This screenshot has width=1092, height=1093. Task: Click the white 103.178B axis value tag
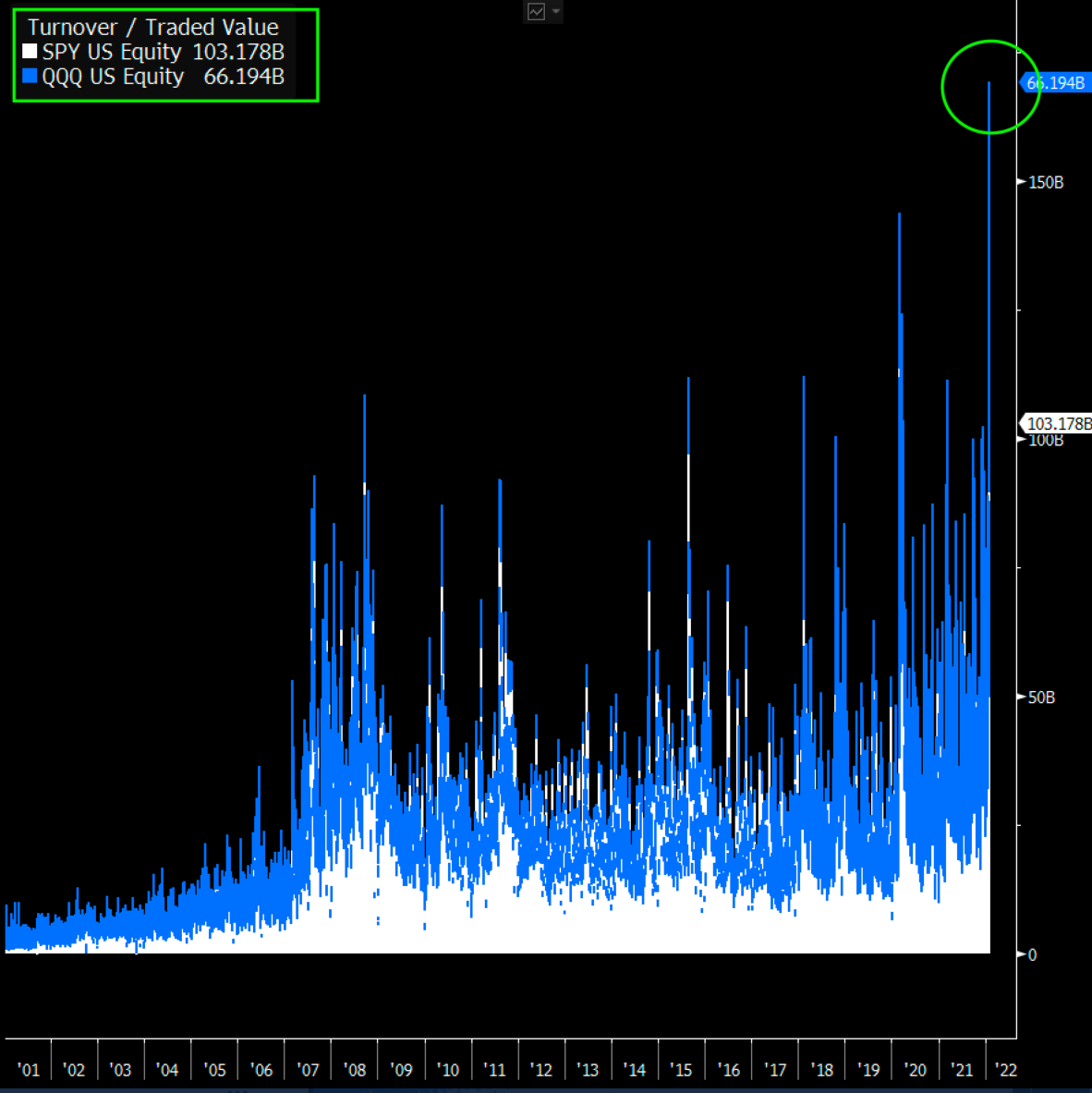click(1058, 424)
